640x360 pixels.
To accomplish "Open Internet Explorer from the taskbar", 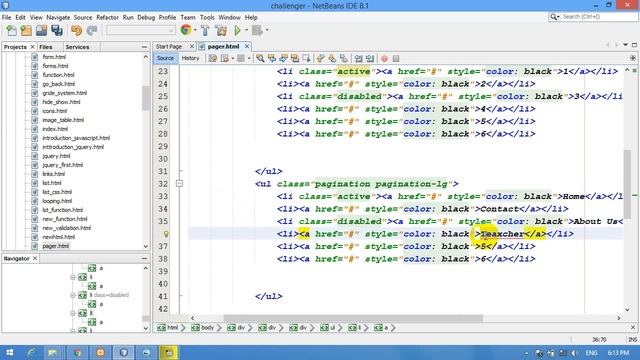I will pyautogui.click(x=31, y=352).
